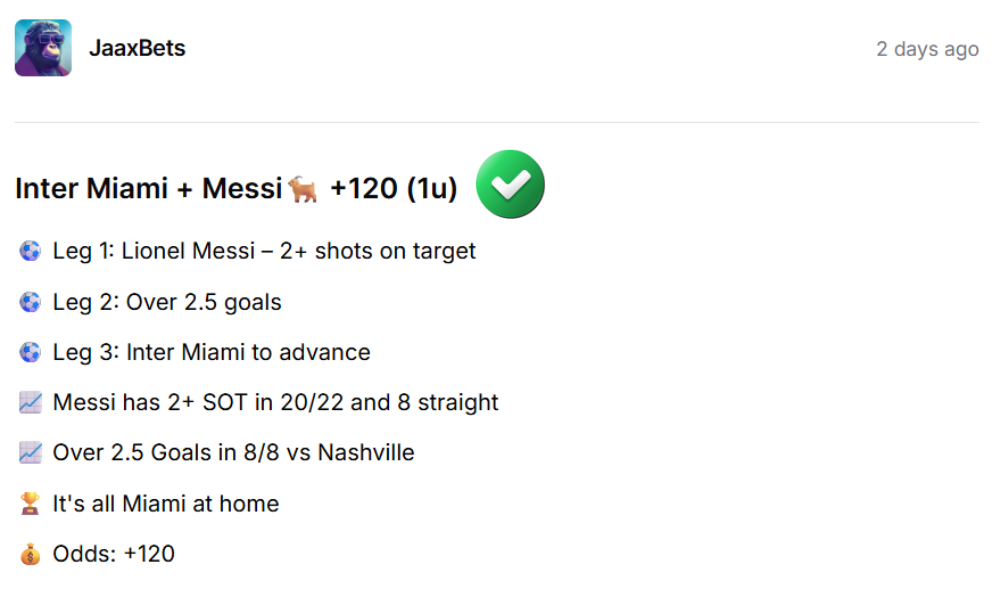Viewport: 992px width, 600px height.
Task: Click the "+120 (1u)" odds in title
Action: click(393, 188)
